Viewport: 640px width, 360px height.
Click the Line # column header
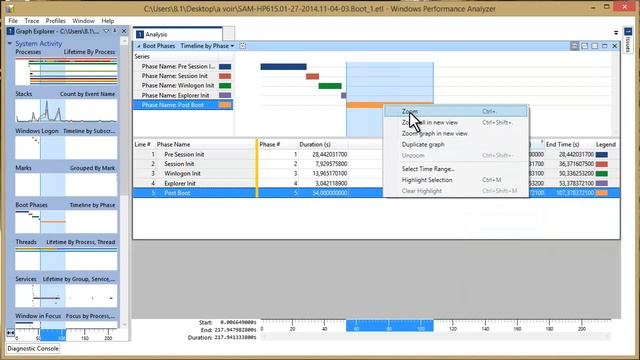coord(142,144)
